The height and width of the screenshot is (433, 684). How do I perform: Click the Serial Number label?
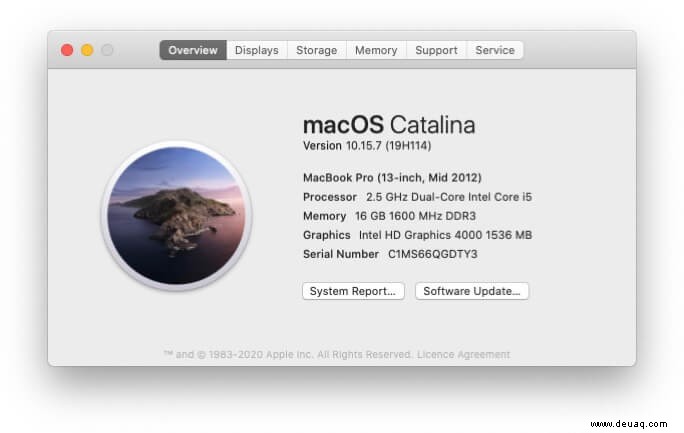341,254
